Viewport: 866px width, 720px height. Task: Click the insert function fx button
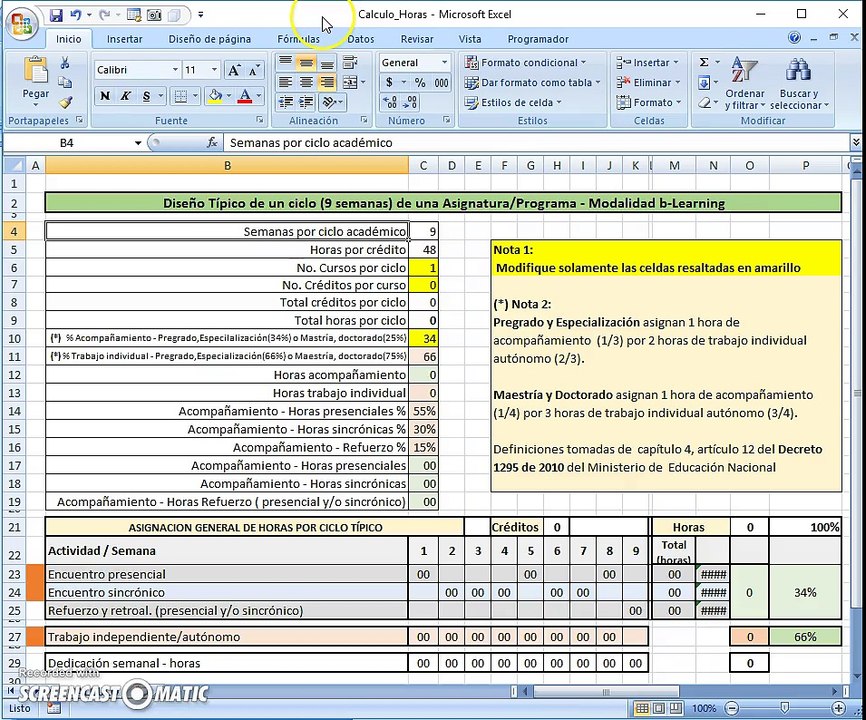tap(212, 143)
